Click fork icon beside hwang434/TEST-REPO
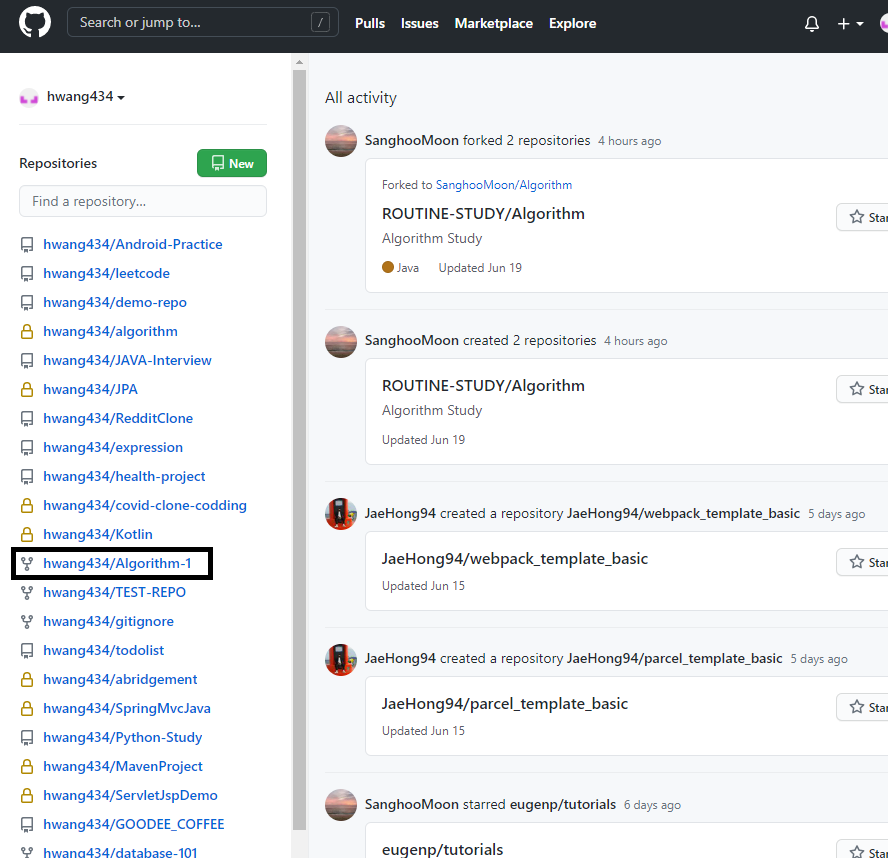888x858 pixels. tap(27, 592)
